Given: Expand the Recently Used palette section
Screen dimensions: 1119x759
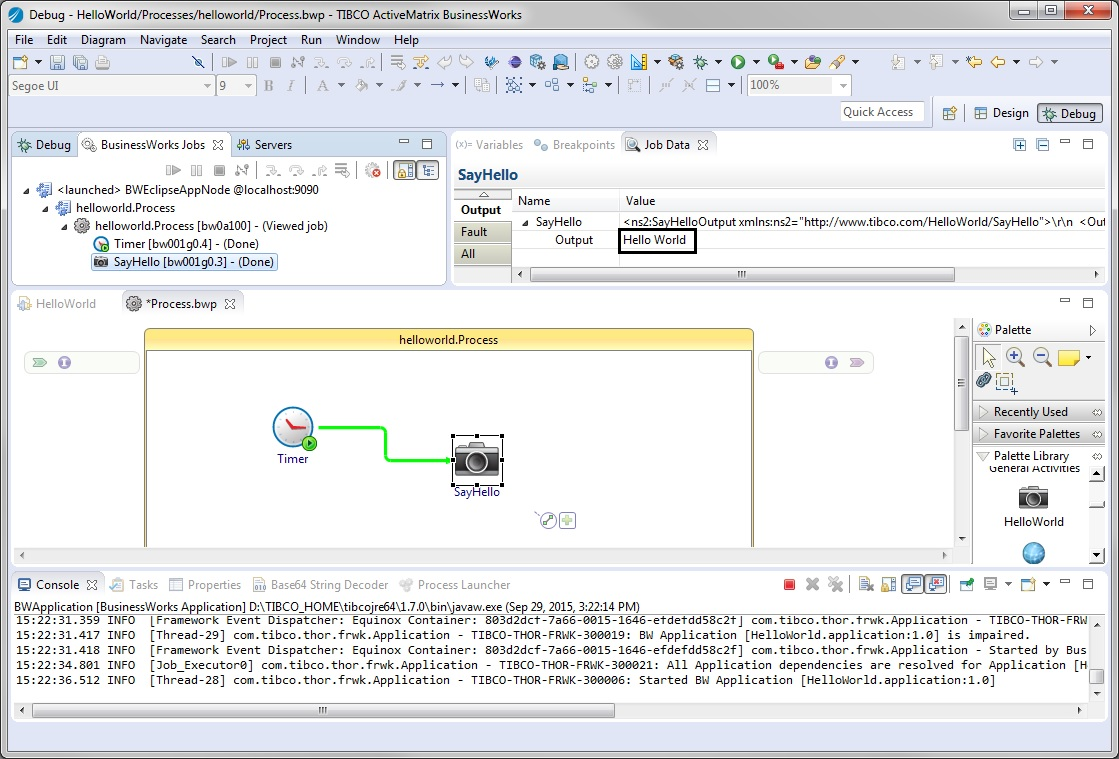Looking at the screenshot, I should coord(1030,412).
